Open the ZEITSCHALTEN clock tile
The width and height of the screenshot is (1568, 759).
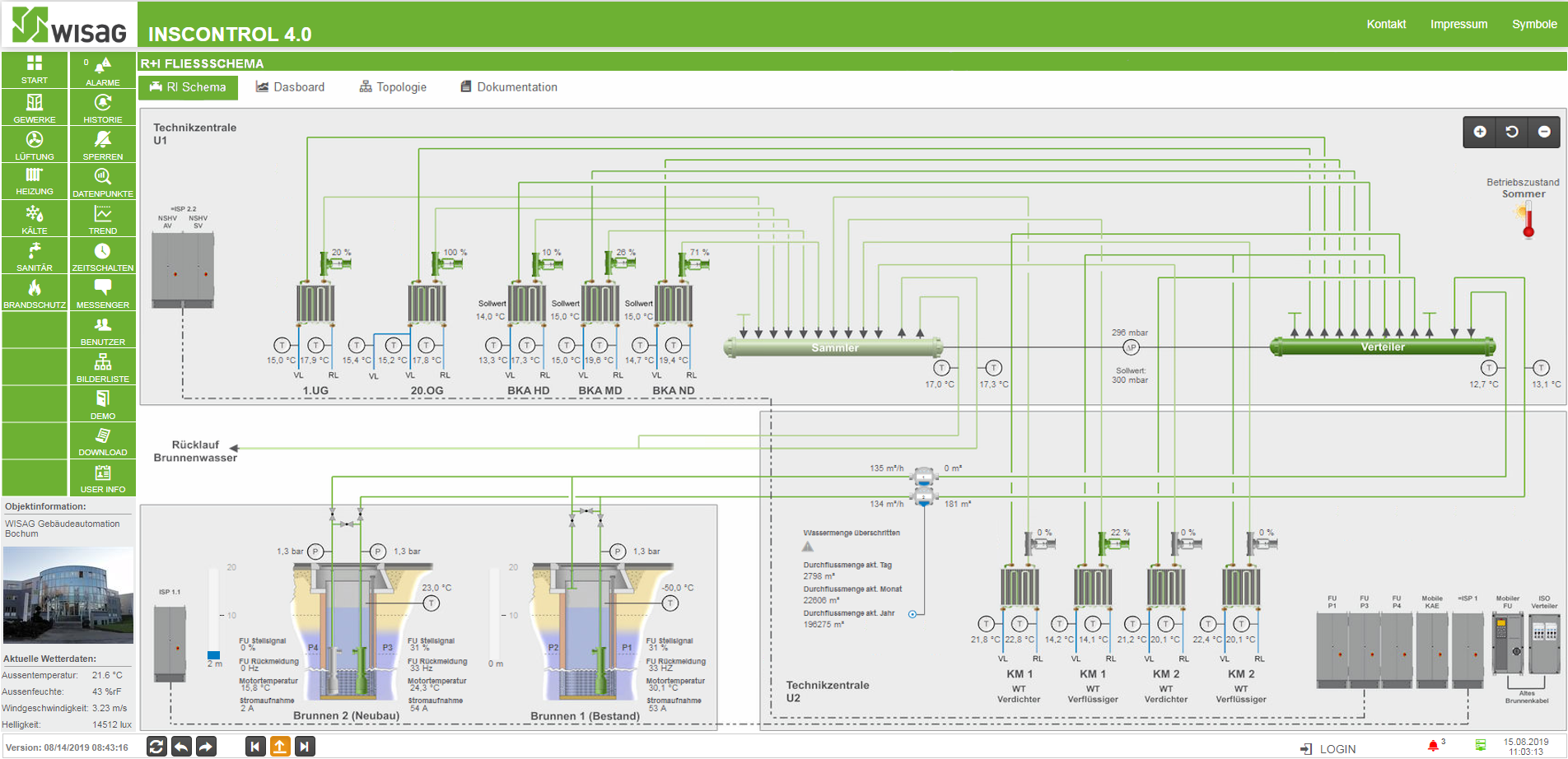click(103, 255)
